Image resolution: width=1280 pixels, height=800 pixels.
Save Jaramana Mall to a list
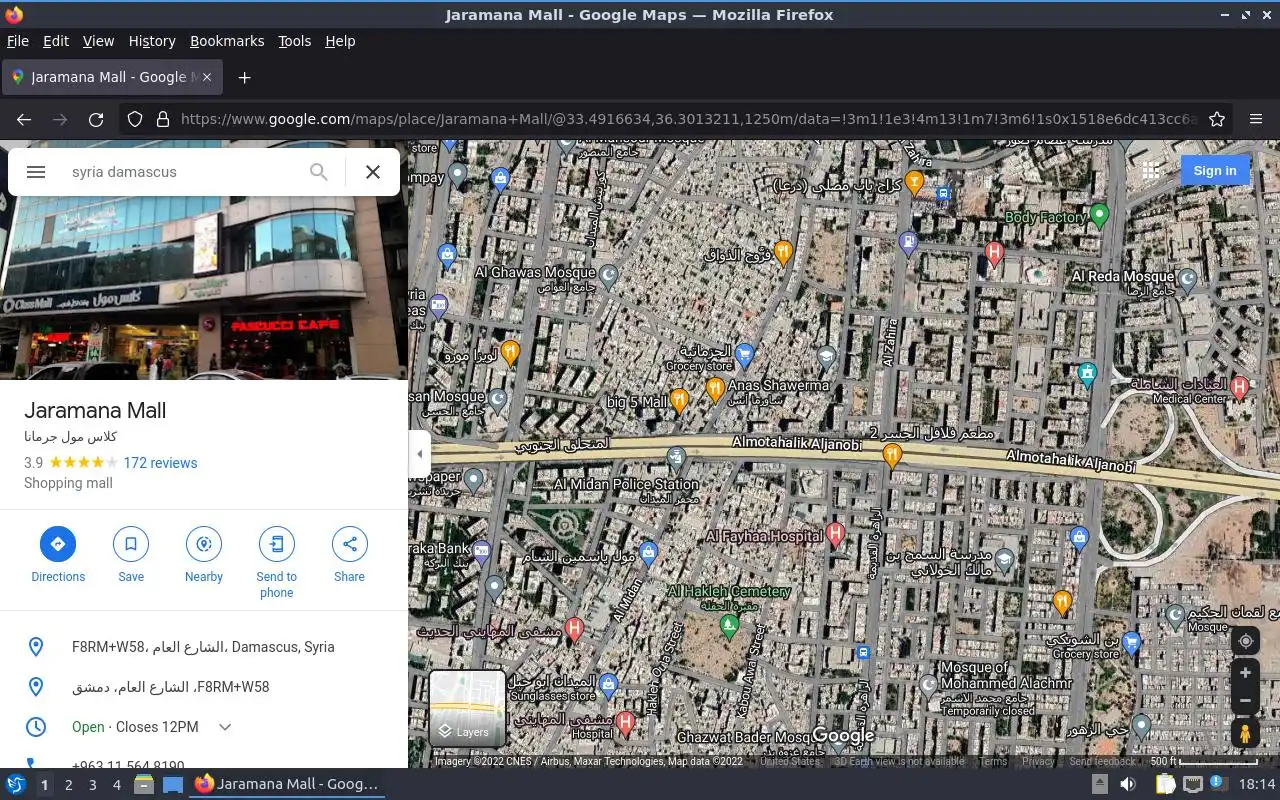tap(131, 555)
